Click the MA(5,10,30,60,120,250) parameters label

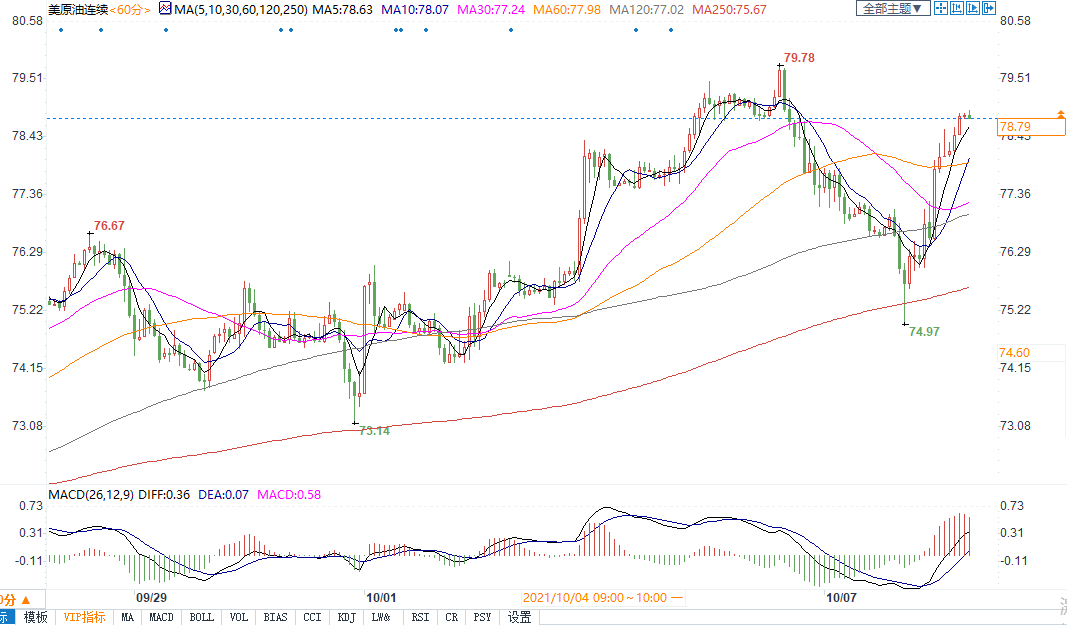tap(238, 9)
